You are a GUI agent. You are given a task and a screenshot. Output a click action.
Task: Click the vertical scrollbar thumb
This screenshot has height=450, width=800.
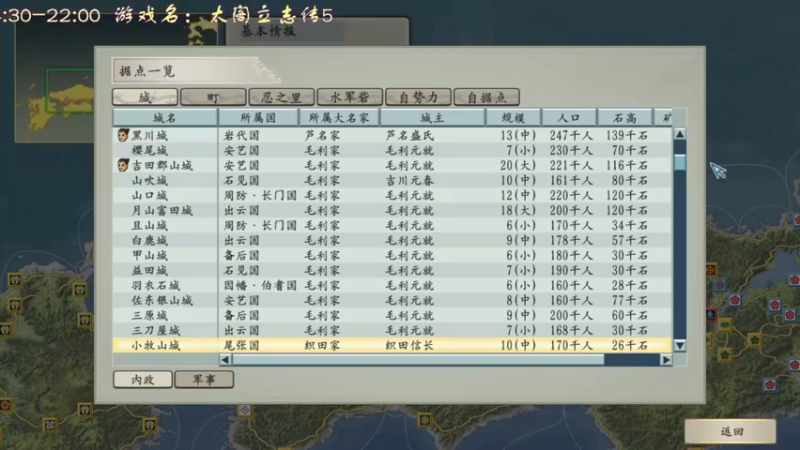click(x=680, y=162)
